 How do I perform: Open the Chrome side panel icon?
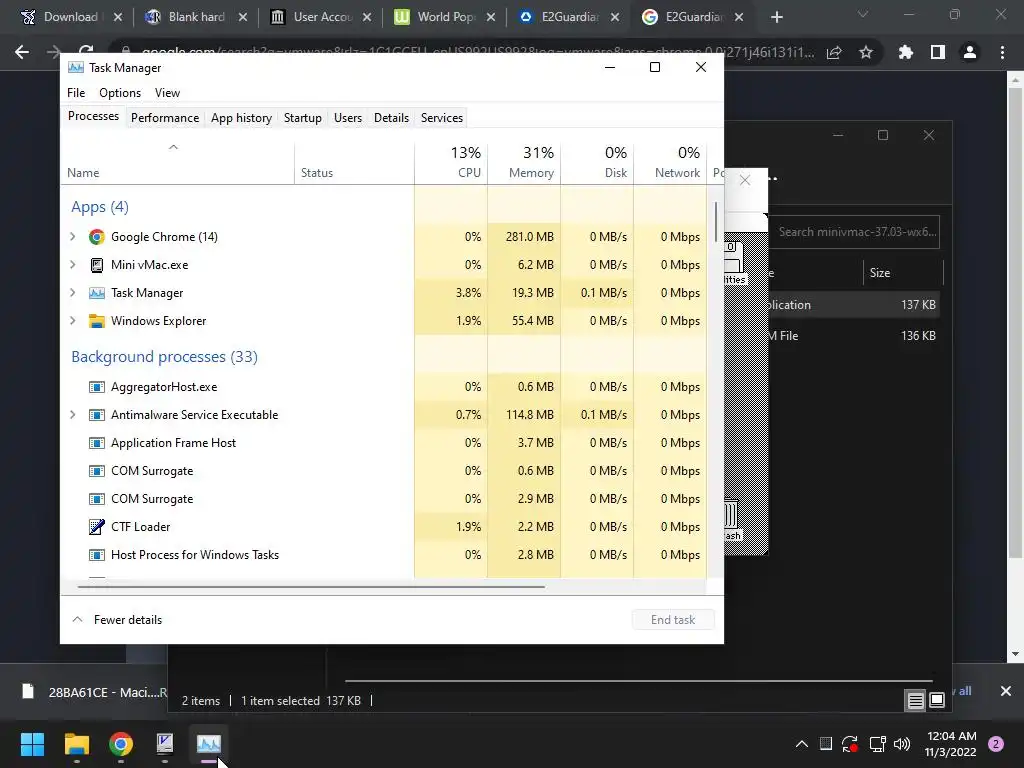[938, 52]
